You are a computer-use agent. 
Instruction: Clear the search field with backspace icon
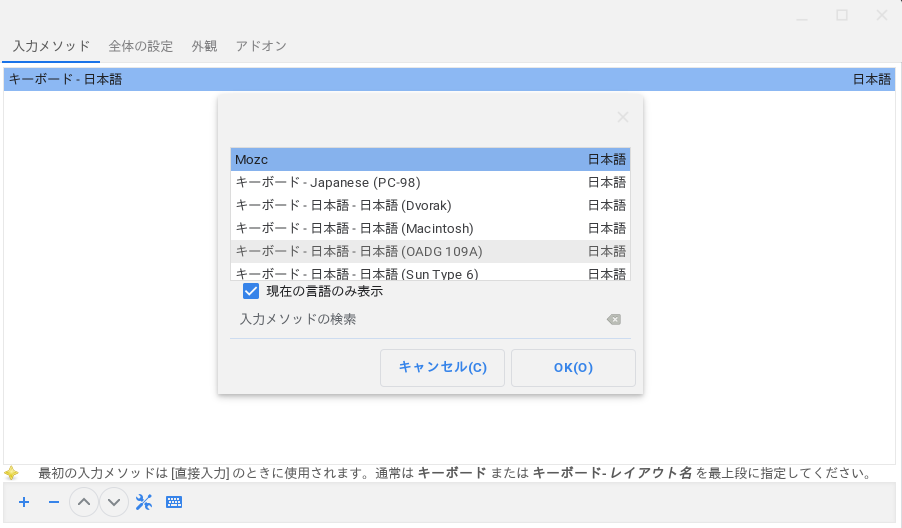point(614,319)
